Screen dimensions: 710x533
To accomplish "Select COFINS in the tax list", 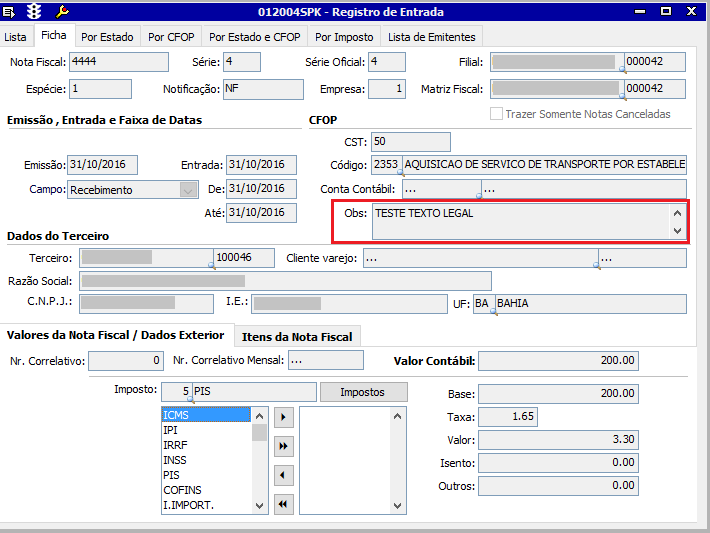I will 206,490.
